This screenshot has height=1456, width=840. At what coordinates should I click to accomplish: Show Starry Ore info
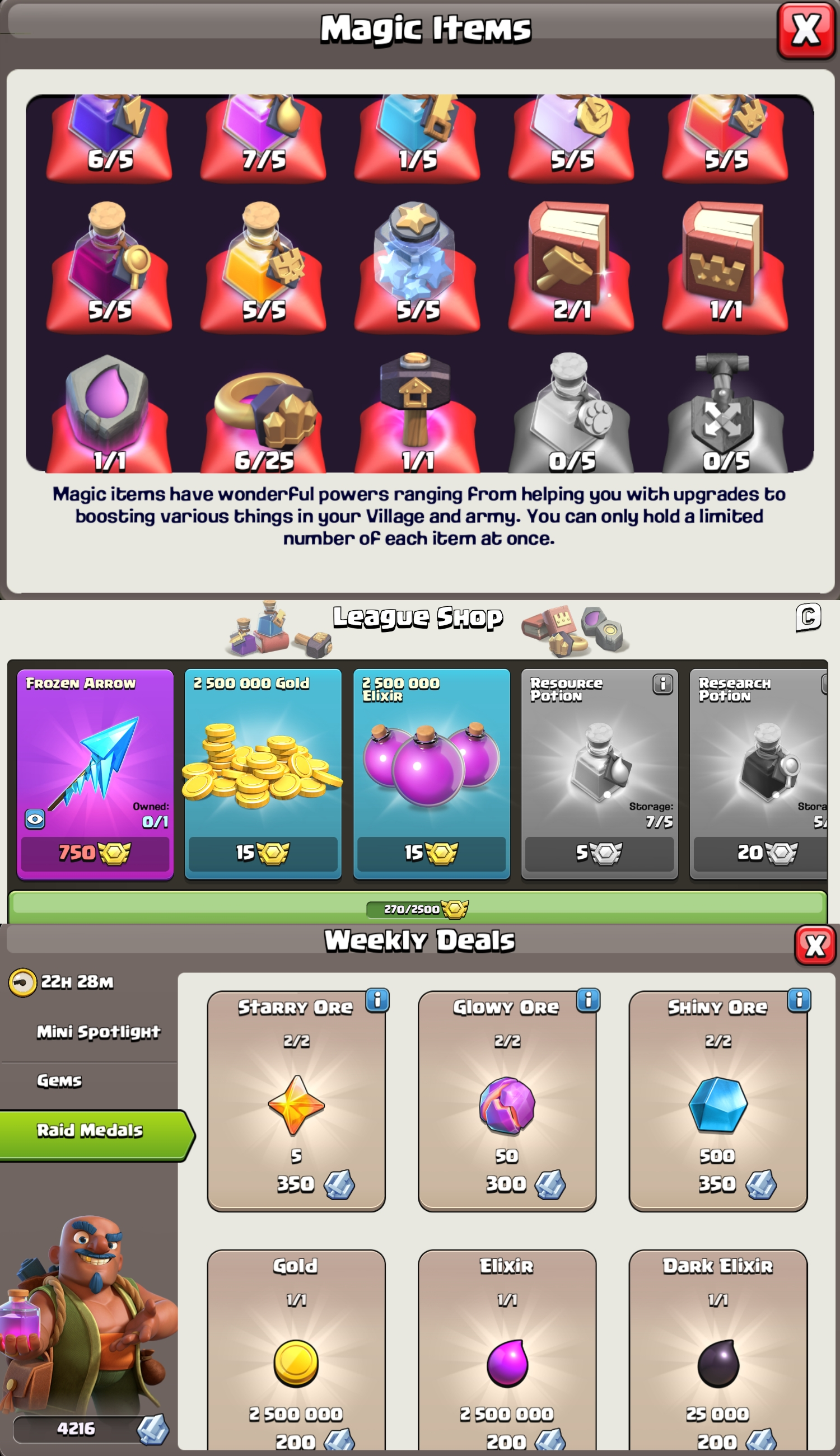[x=378, y=1000]
